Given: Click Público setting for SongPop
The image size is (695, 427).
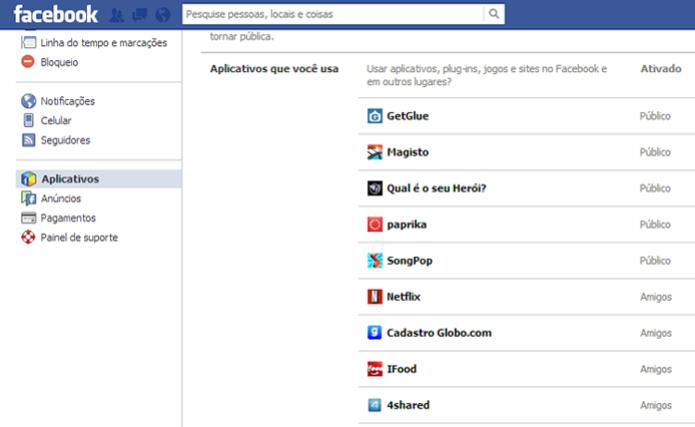Looking at the screenshot, I should click(x=655, y=261).
